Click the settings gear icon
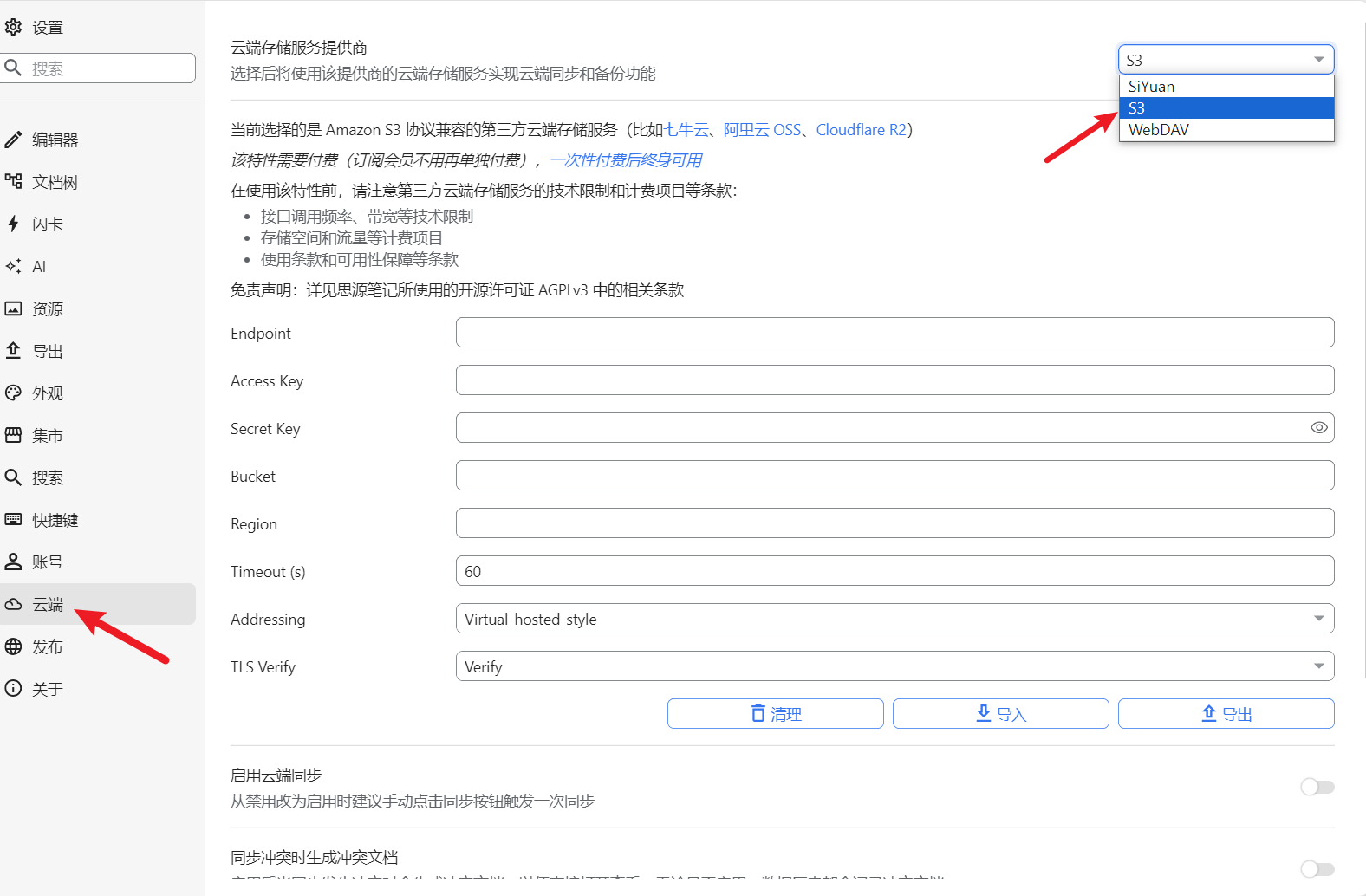Screen dimensions: 1366x896 (13, 27)
